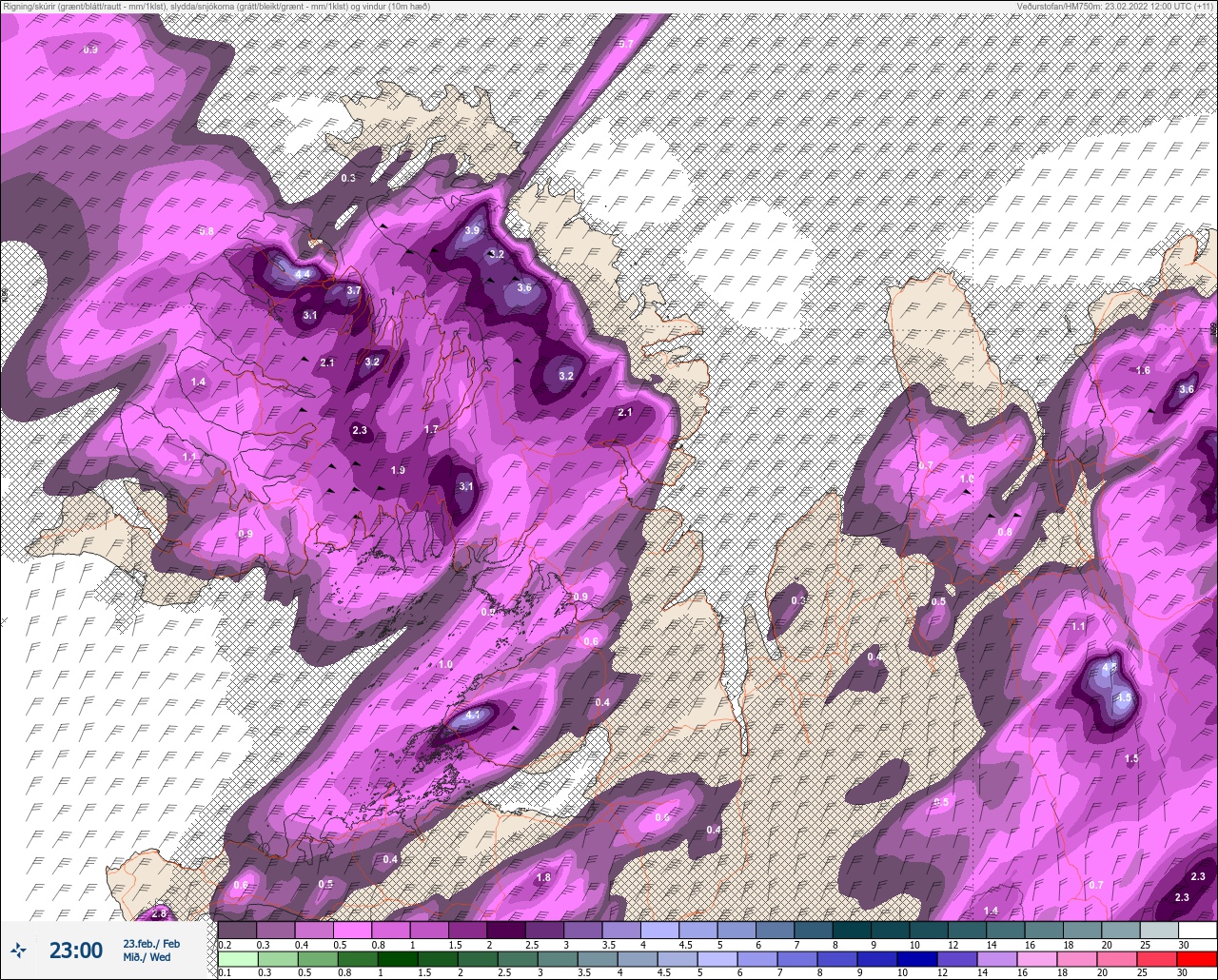Click the Veðurstofan compass logo icon
Image resolution: width=1218 pixels, height=980 pixels.
(19, 949)
